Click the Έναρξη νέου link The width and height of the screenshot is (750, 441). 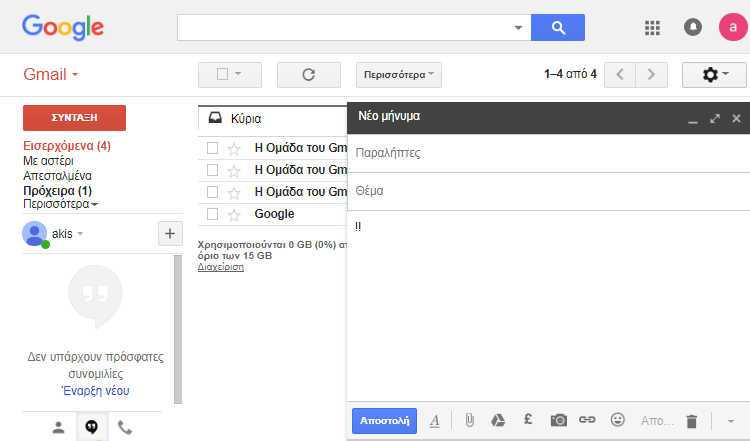96,391
